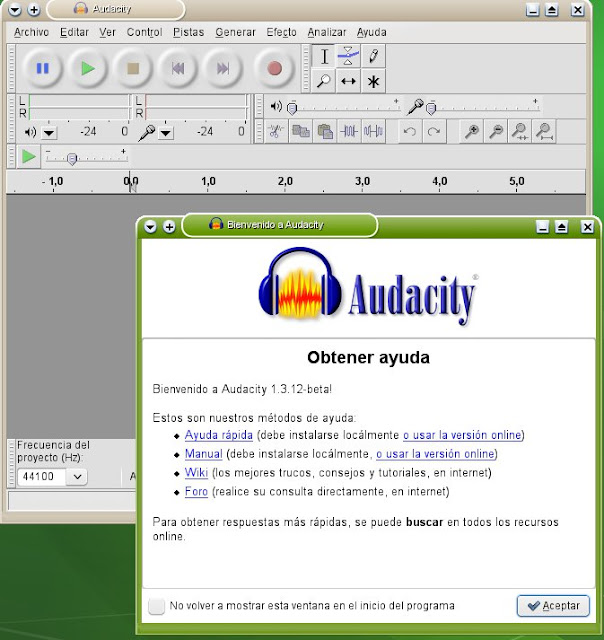Click the Play-at-speed green button

pyautogui.click(x=28, y=156)
